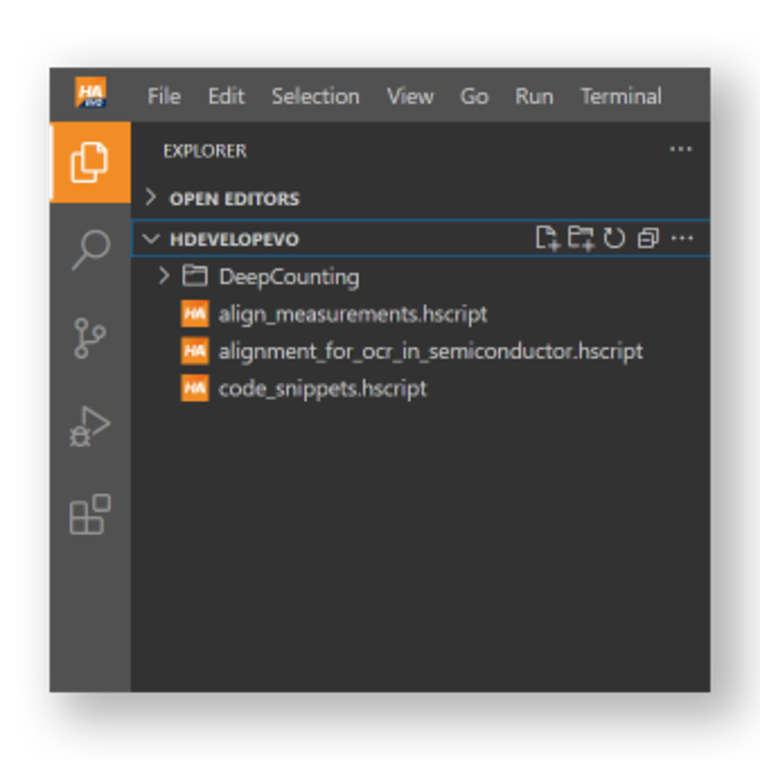Click the New Folder icon in HDEVELOPEVO header
The image size is (760, 760).
(x=581, y=238)
